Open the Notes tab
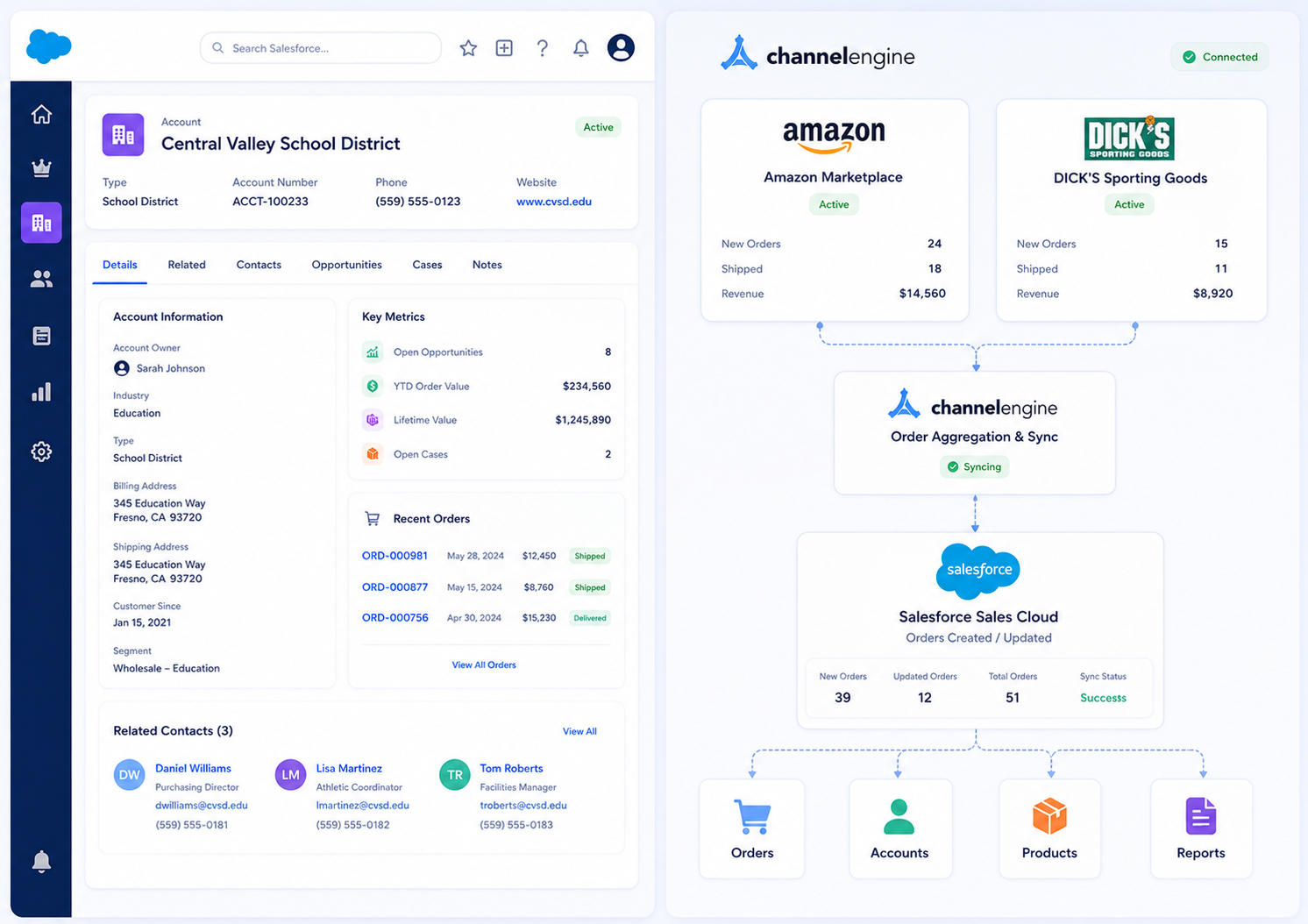The image size is (1308, 924). pos(487,265)
